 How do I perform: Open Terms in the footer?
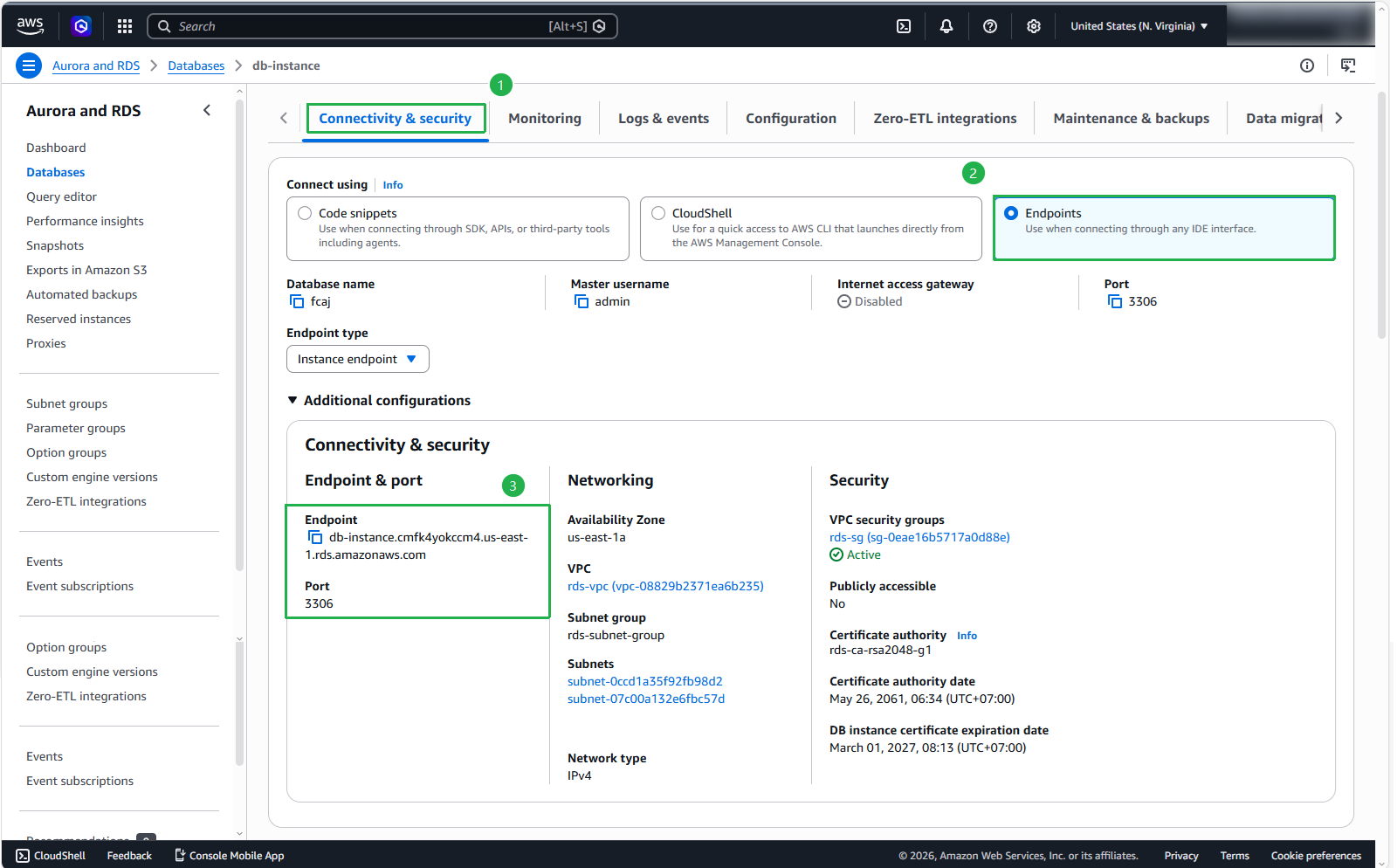click(x=1235, y=856)
